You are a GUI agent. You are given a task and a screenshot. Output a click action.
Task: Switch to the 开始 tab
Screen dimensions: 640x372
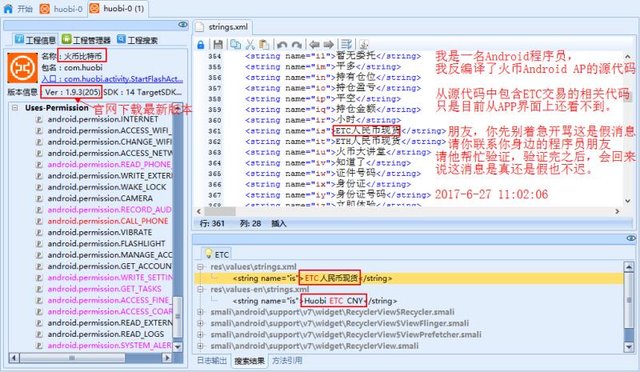coord(18,9)
